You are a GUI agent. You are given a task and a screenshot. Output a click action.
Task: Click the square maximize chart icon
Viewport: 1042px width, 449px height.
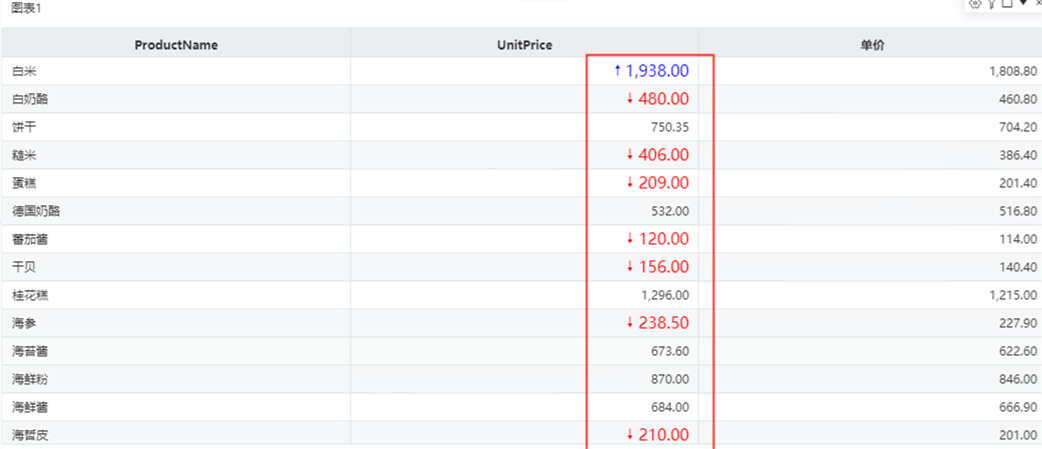pyautogui.click(x=1007, y=3)
